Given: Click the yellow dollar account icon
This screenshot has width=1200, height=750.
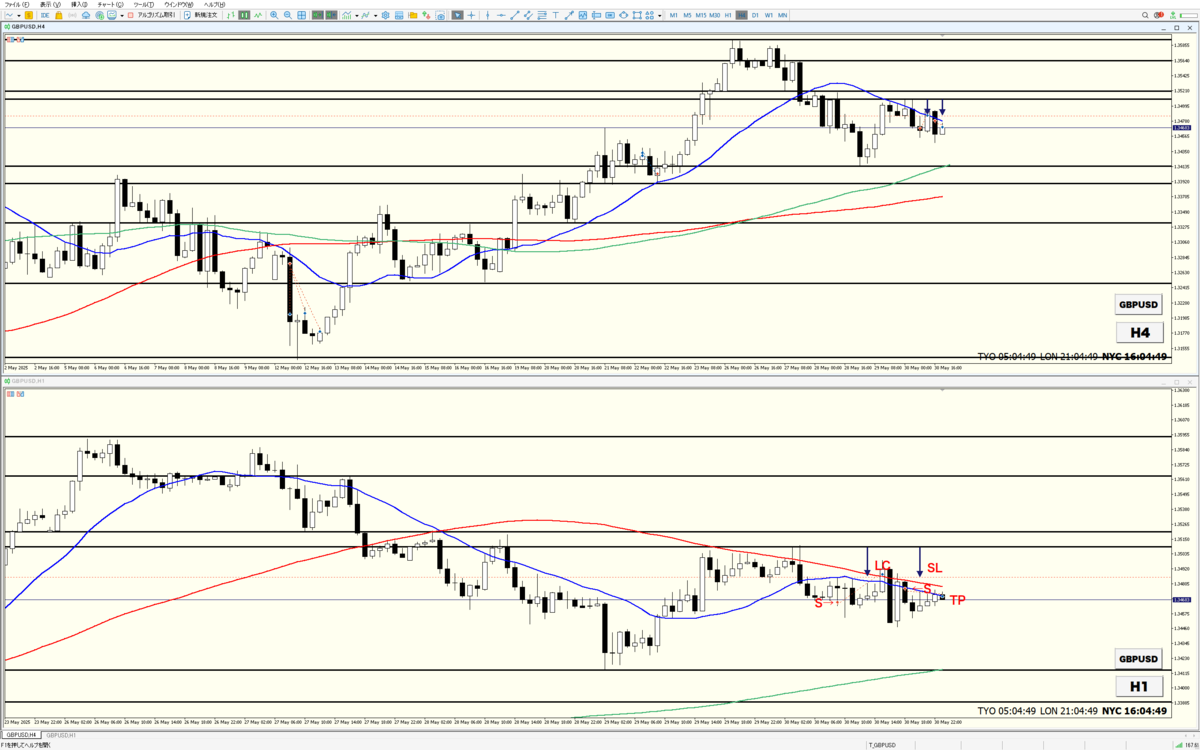Looking at the screenshot, I should coord(29,15).
